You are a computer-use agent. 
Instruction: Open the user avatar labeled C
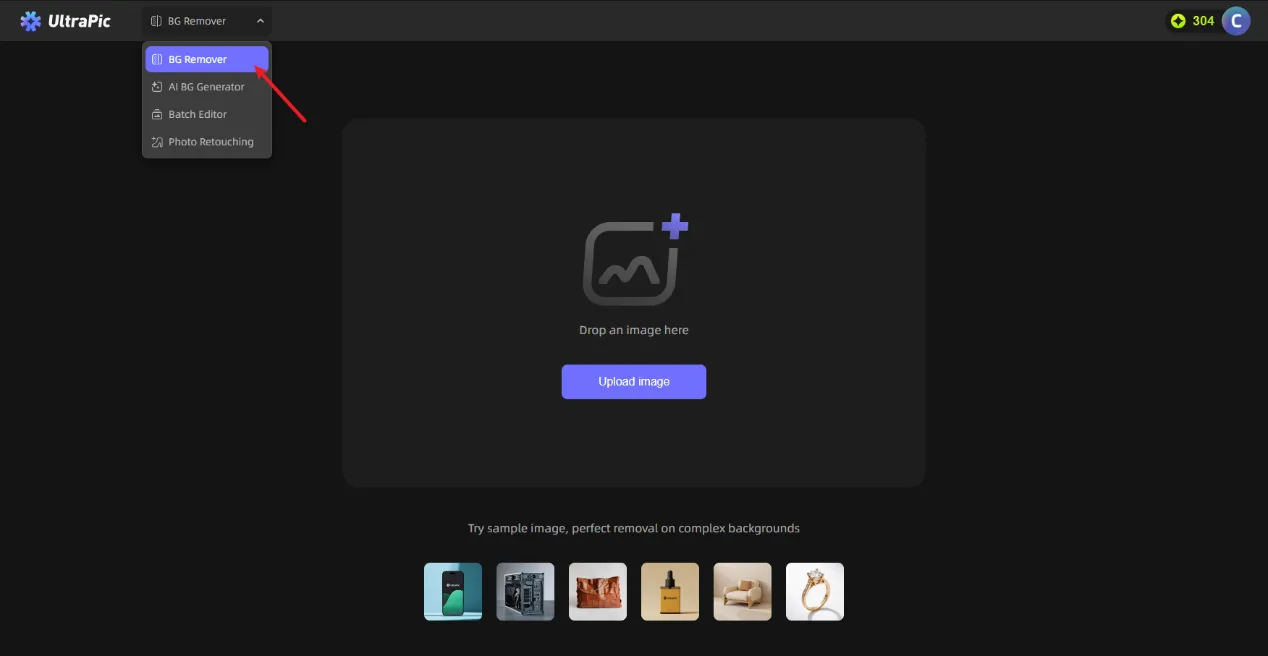[x=1236, y=21]
